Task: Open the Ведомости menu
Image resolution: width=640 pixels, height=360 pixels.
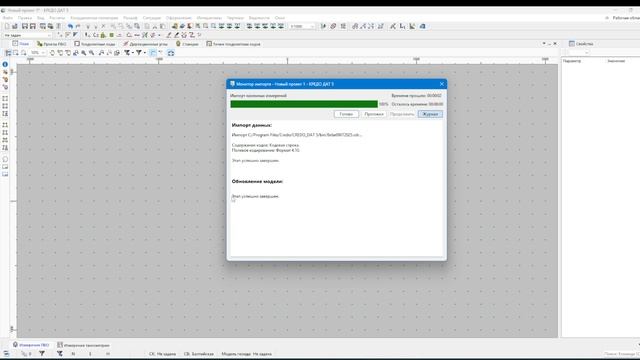Action: click(x=259, y=18)
